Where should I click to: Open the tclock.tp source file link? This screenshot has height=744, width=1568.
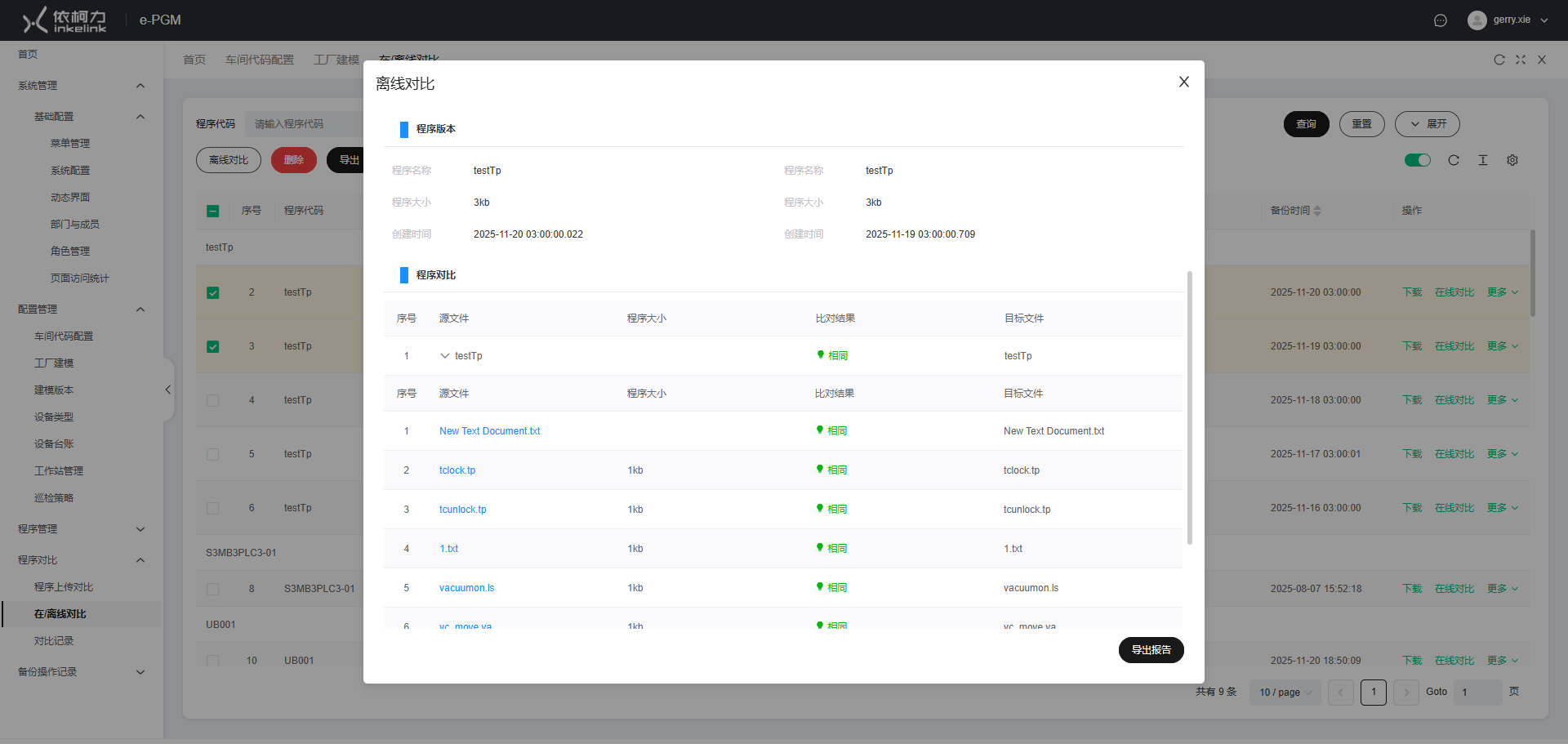pyautogui.click(x=457, y=470)
